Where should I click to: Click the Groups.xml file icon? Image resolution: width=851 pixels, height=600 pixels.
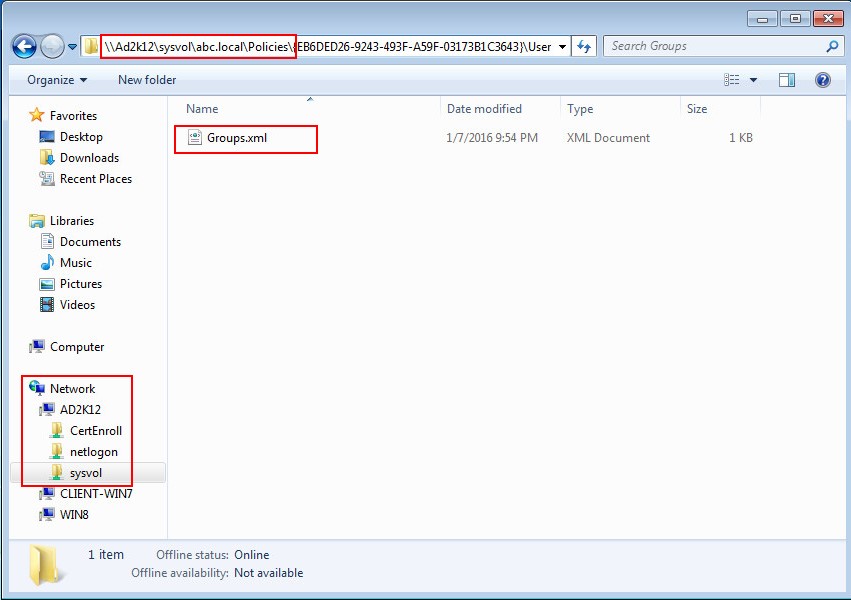click(x=194, y=137)
